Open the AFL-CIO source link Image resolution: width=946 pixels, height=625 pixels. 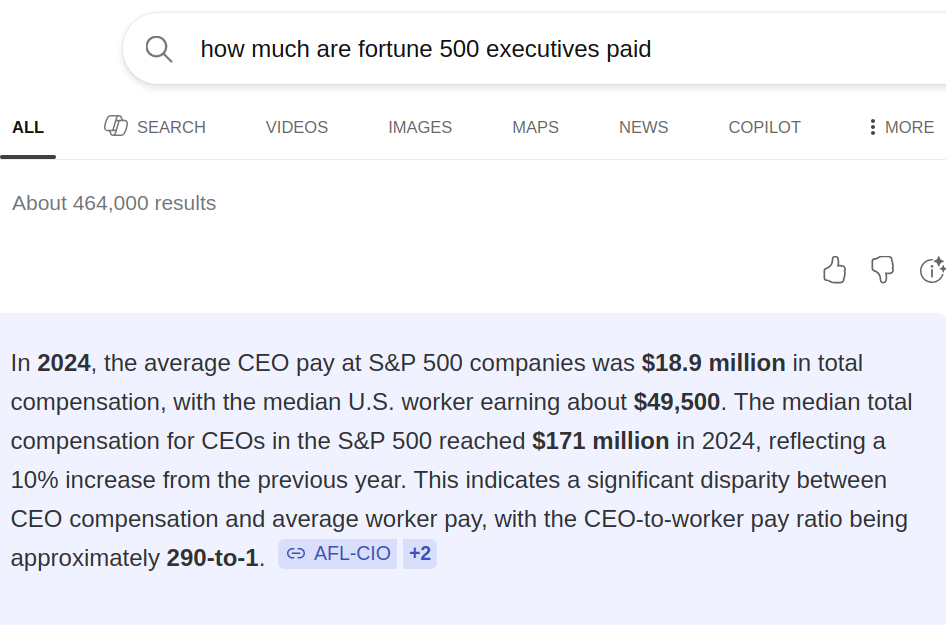click(x=338, y=553)
